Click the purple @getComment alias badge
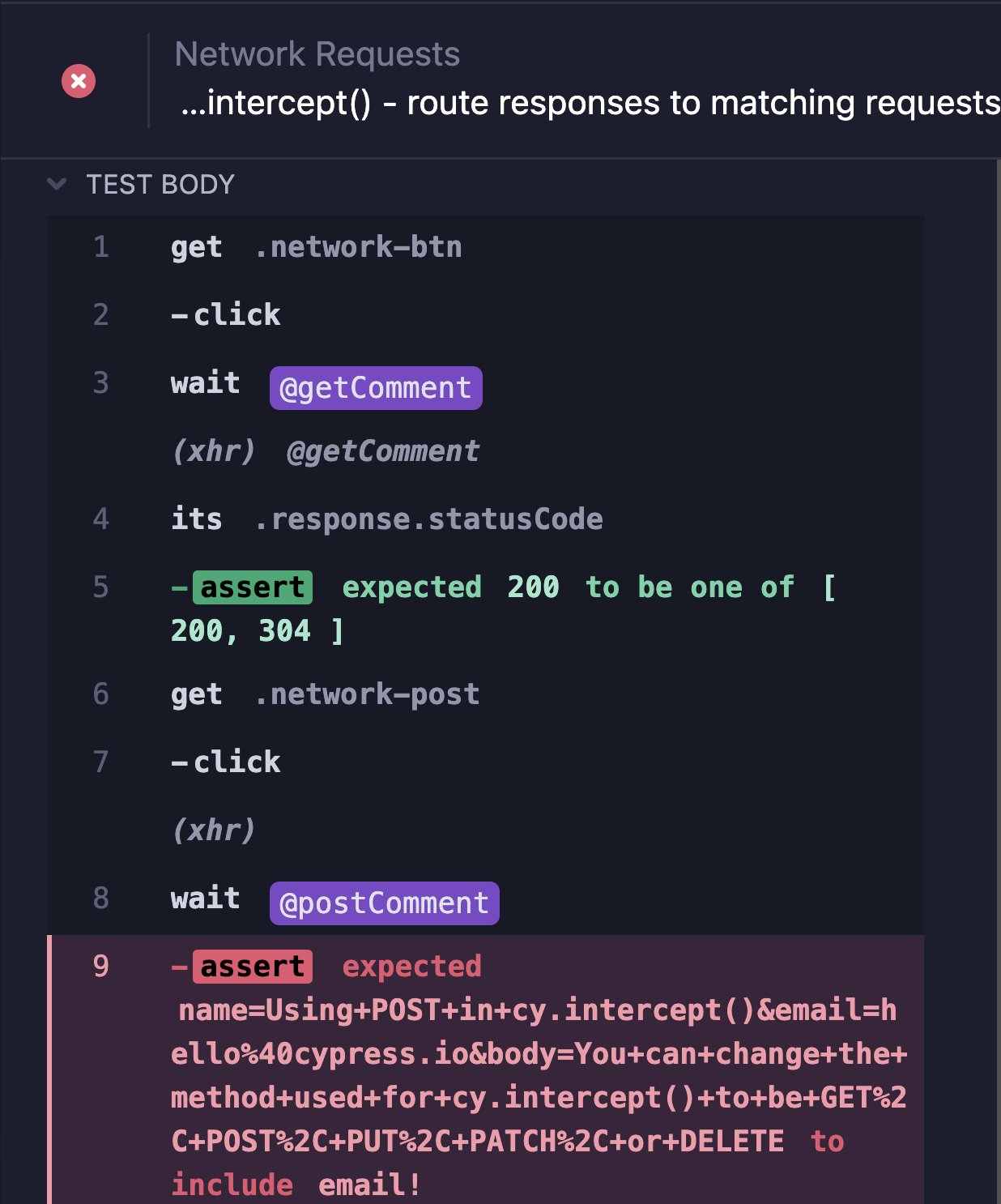 375,387
